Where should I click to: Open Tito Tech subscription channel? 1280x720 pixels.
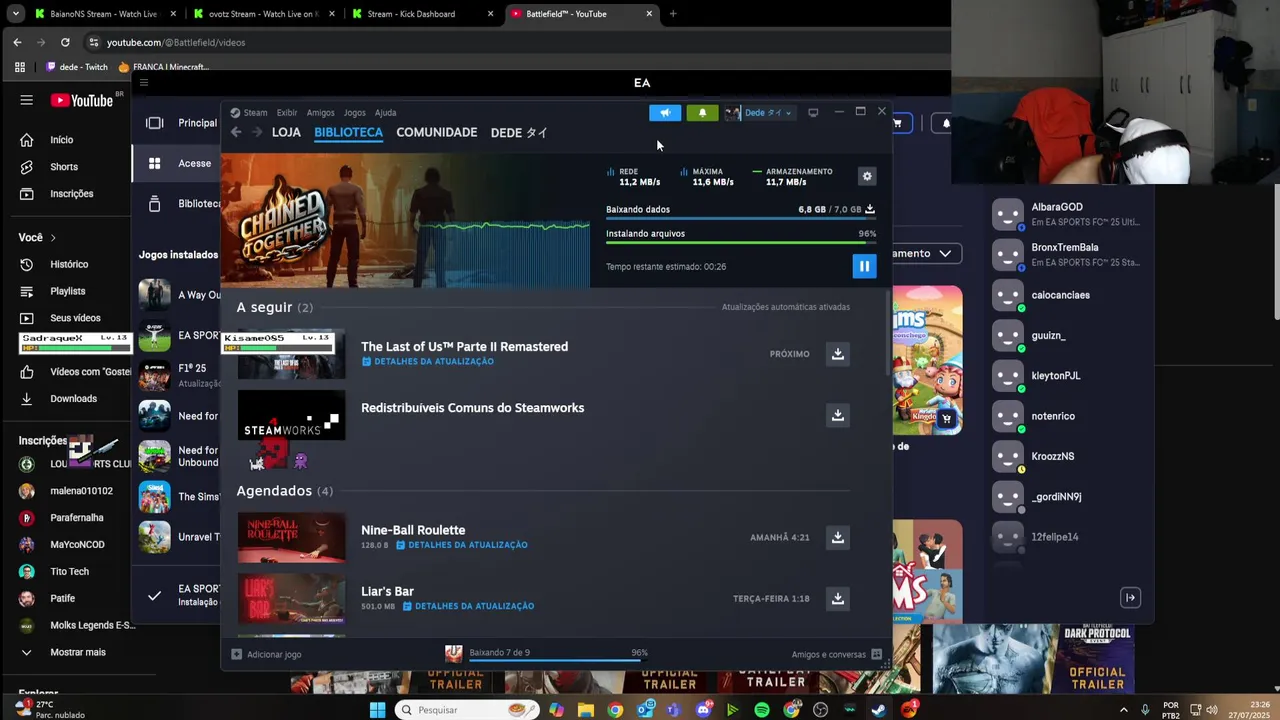[x=68, y=571]
